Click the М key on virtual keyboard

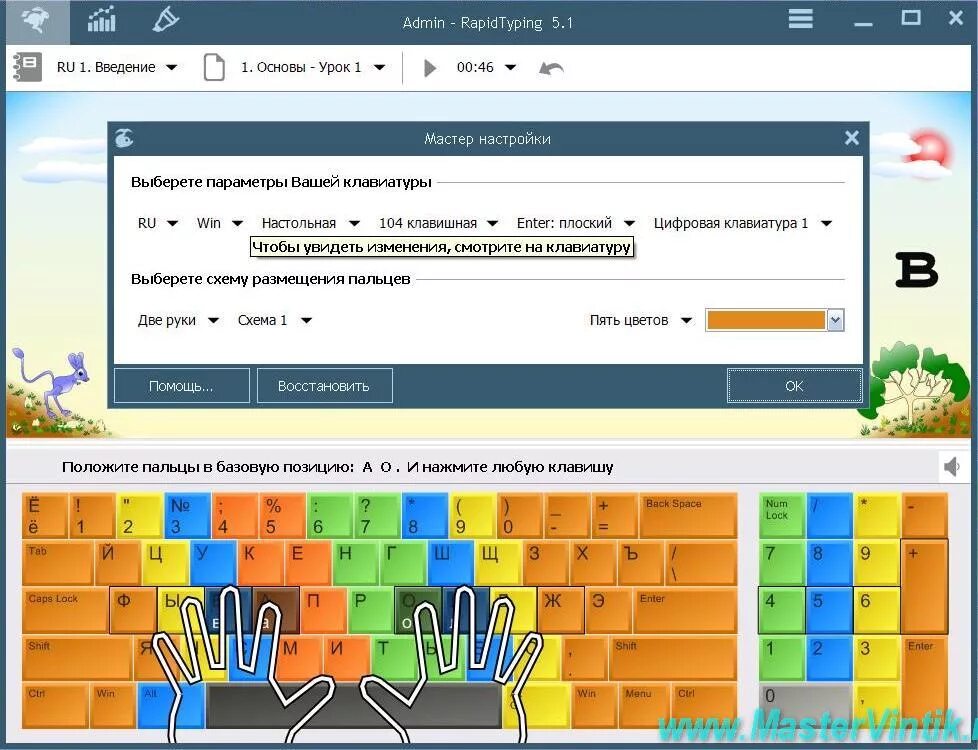(299, 658)
